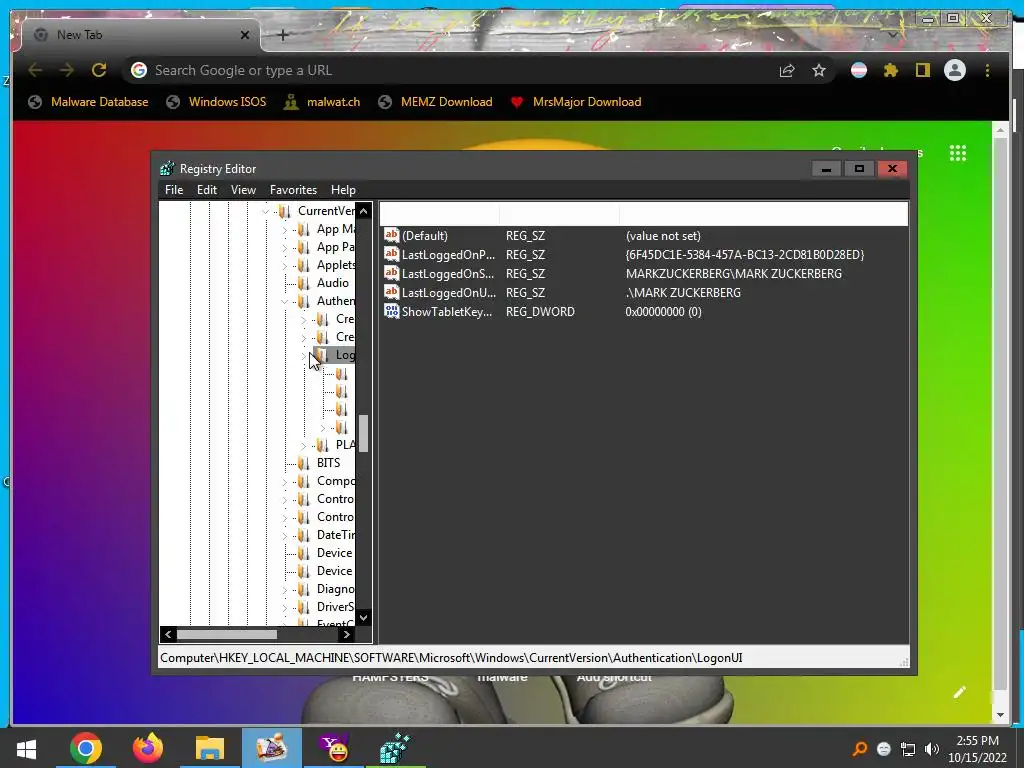Click the binary icon beside ShowTabletKey...
Viewport: 1024px width, 768px height.
tap(391, 311)
